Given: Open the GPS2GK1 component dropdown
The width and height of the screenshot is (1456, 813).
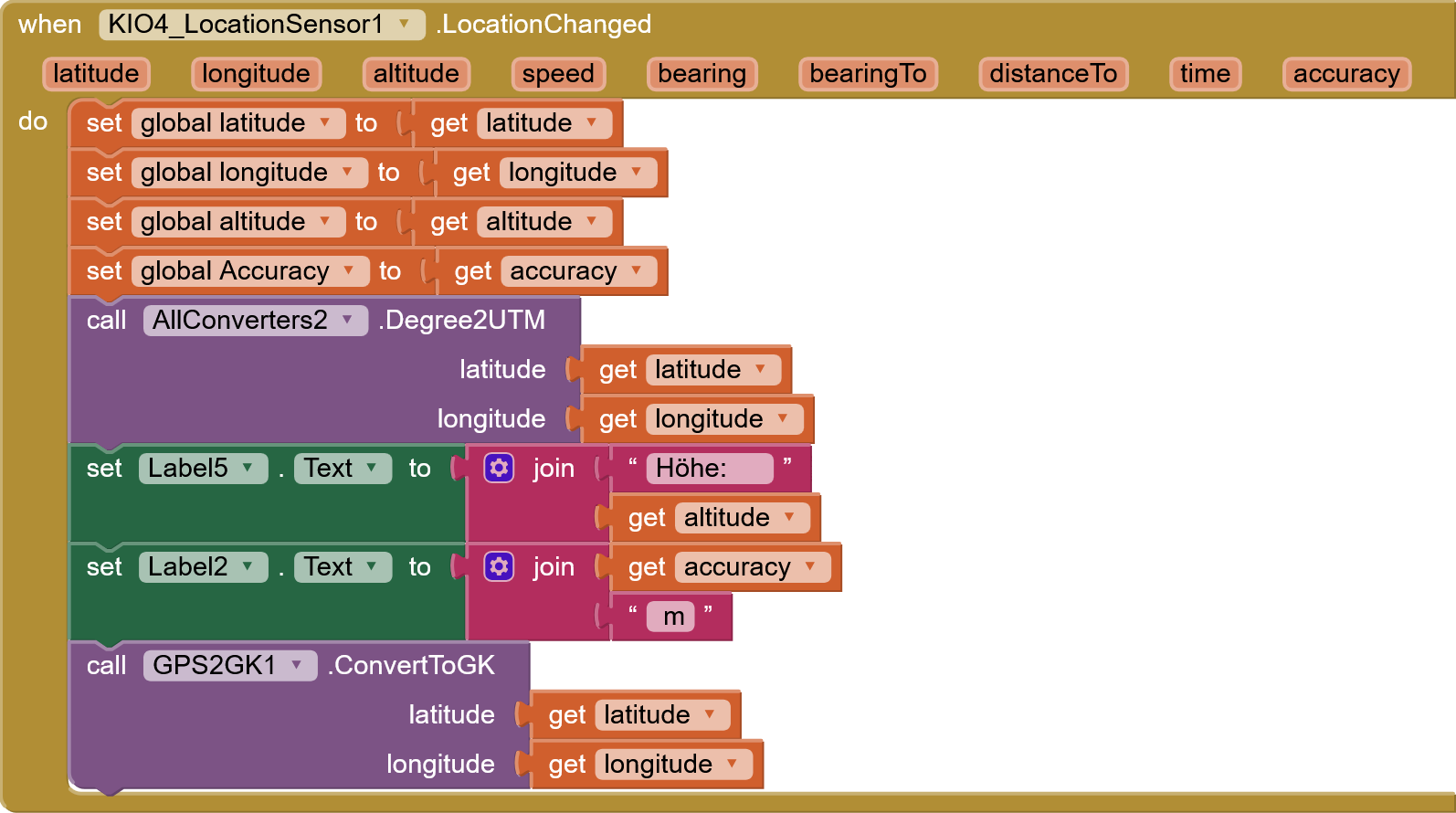Looking at the screenshot, I should [297, 666].
